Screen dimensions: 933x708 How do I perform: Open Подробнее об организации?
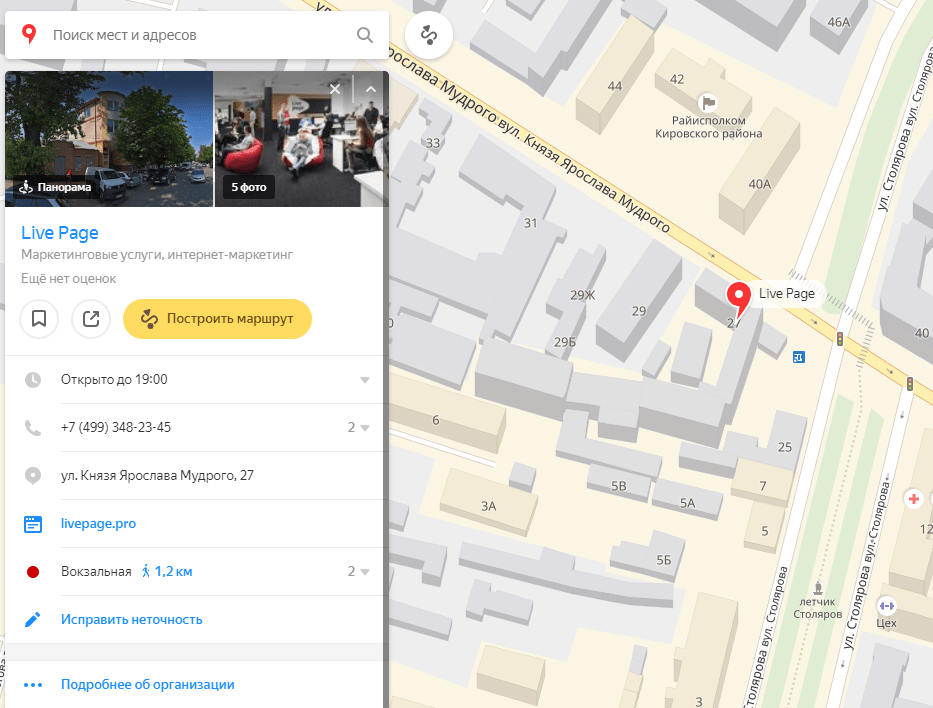coord(148,684)
